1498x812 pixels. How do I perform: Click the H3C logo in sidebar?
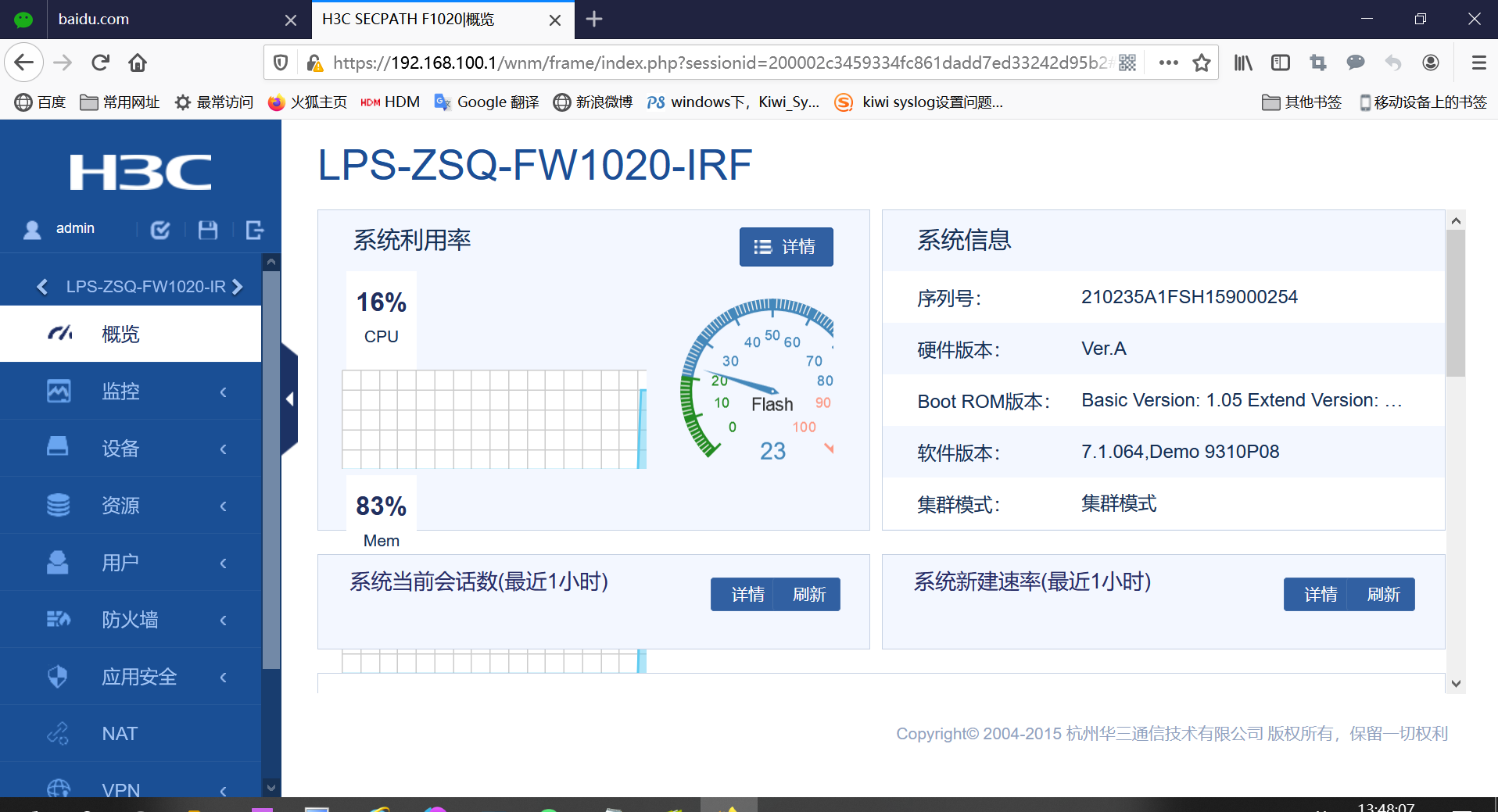click(141, 172)
